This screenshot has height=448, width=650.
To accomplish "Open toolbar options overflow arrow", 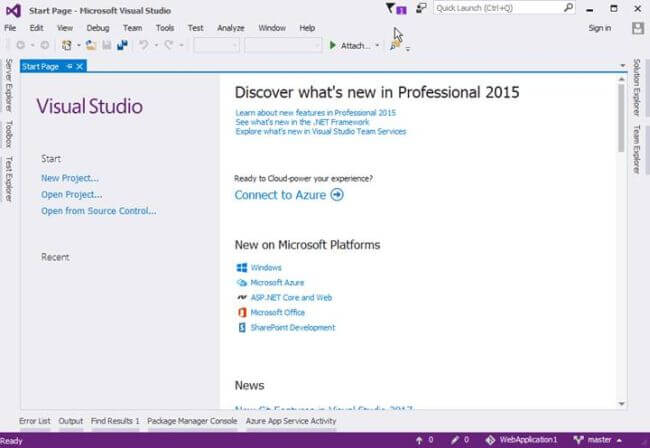I will 408,49.
